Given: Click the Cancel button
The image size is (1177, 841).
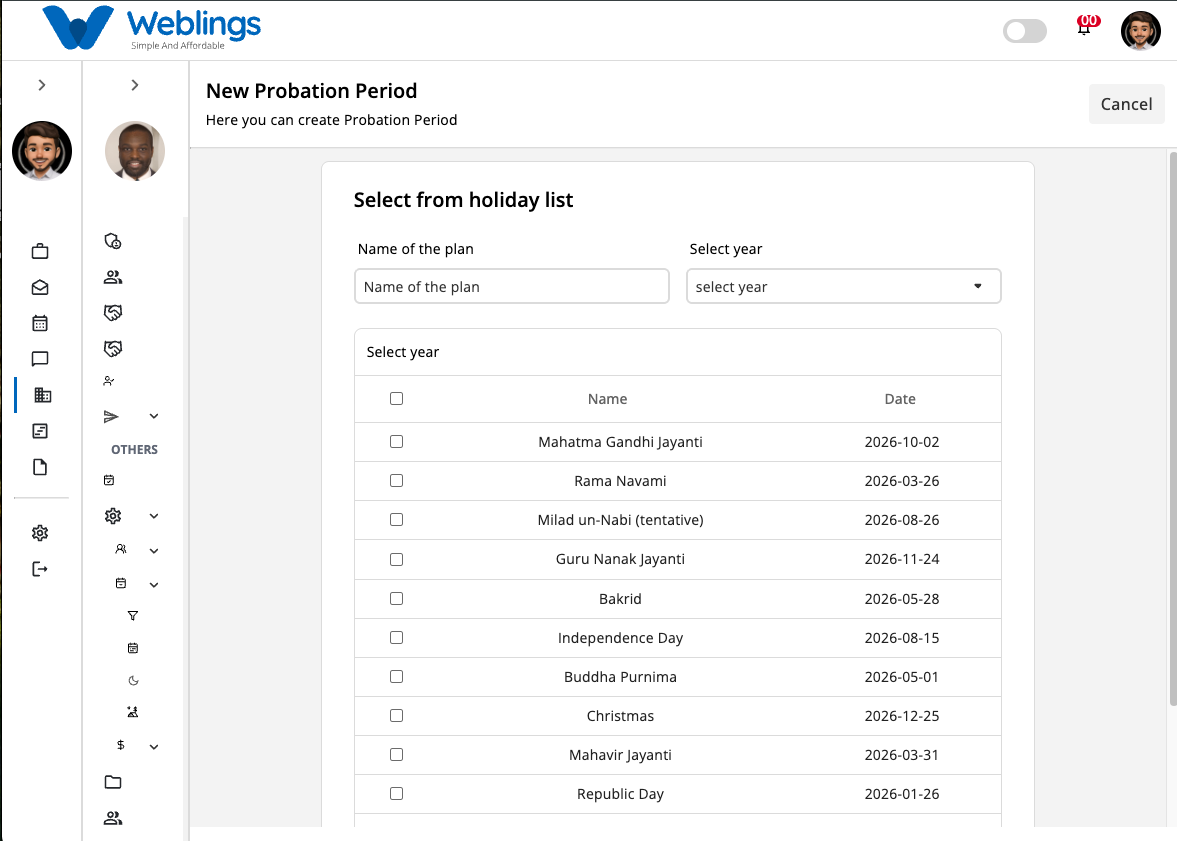Looking at the screenshot, I should (x=1127, y=104).
